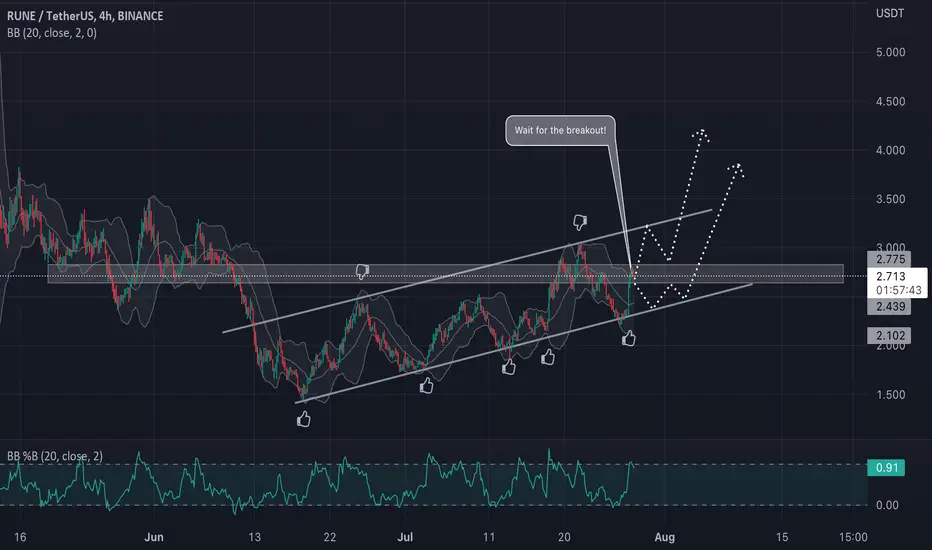Click the 4.500 level on the price scale
932x550 pixels.
point(890,102)
